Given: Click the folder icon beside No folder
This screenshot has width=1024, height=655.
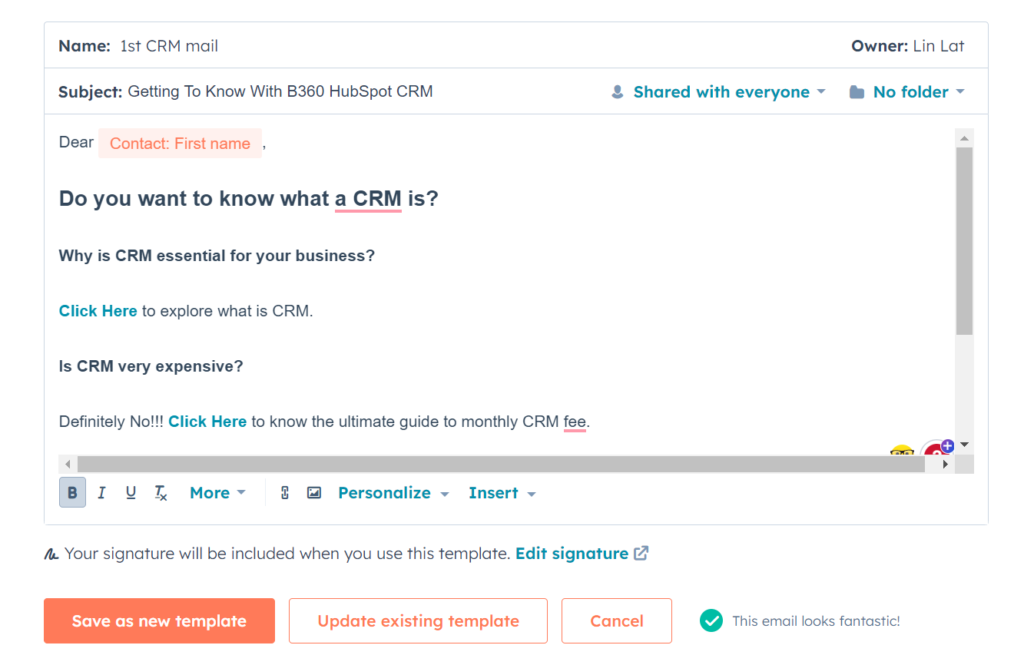Looking at the screenshot, I should tap(857, 92).
